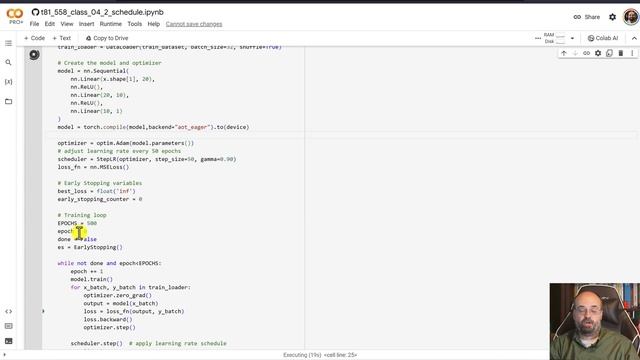Click the line 'loss_fn = nn.MSELoss()'
Screen dimensions: 640x360
(x=93, y=167)
